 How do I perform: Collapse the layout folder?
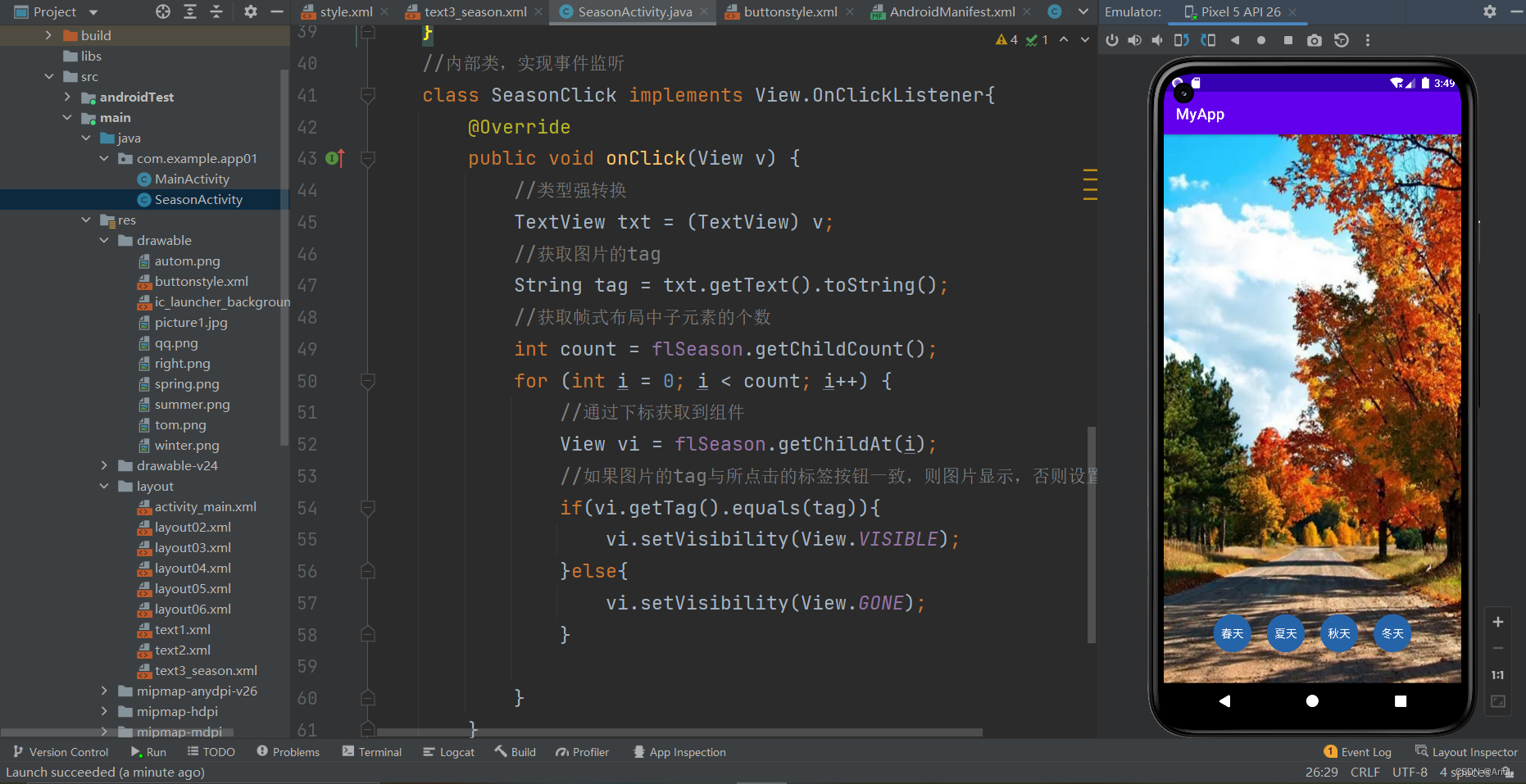coord(104,486)
